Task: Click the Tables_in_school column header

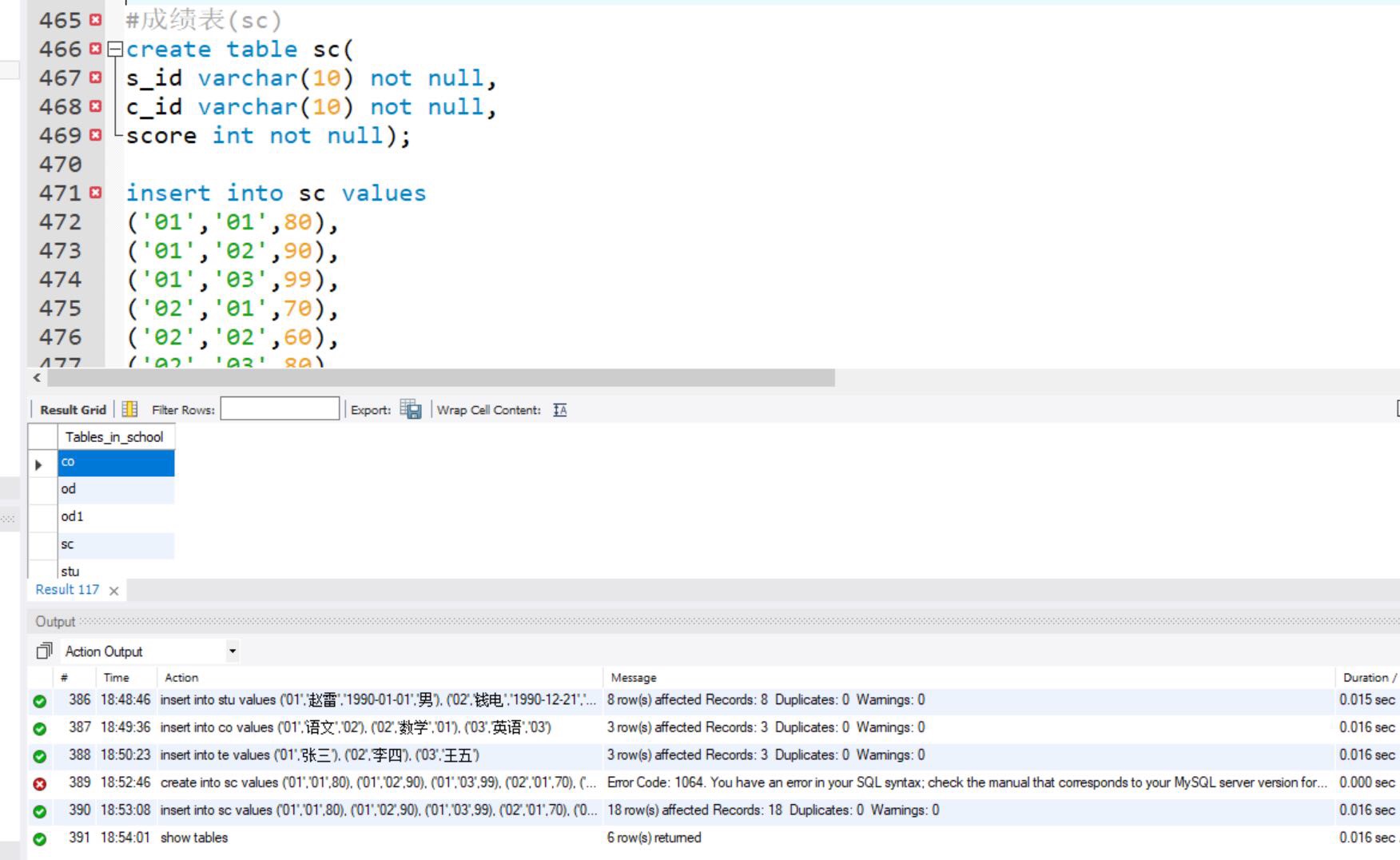Action: pyautogui.click(x=114, y=437)
